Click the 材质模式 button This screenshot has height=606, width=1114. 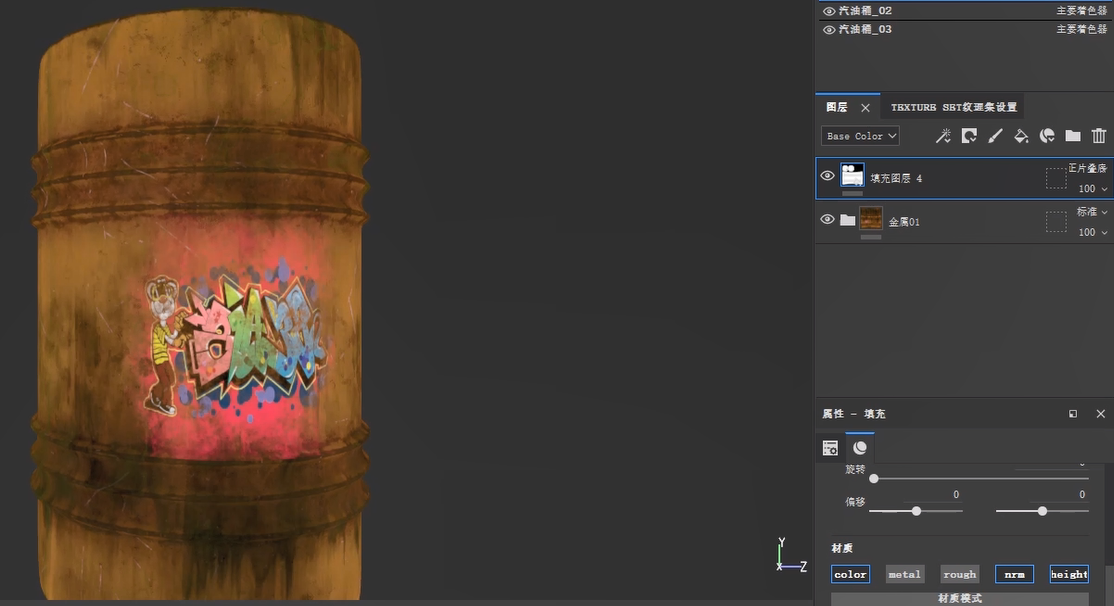[x=959, y=598]
